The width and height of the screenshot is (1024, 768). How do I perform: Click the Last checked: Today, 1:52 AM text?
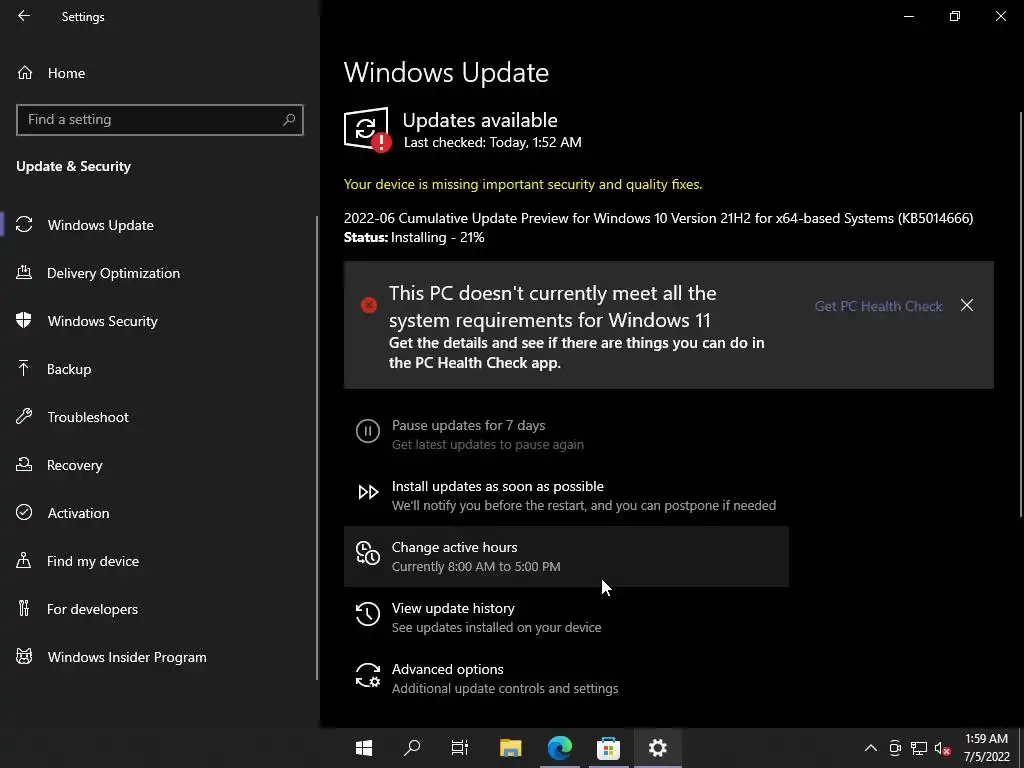click(x=492, y=142)
